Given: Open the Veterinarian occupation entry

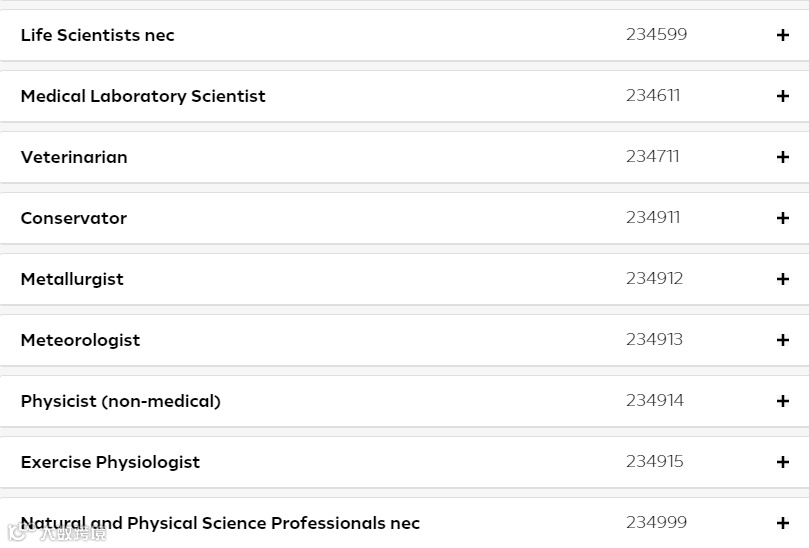Looking at the screenshot, I should coord(74,157).
